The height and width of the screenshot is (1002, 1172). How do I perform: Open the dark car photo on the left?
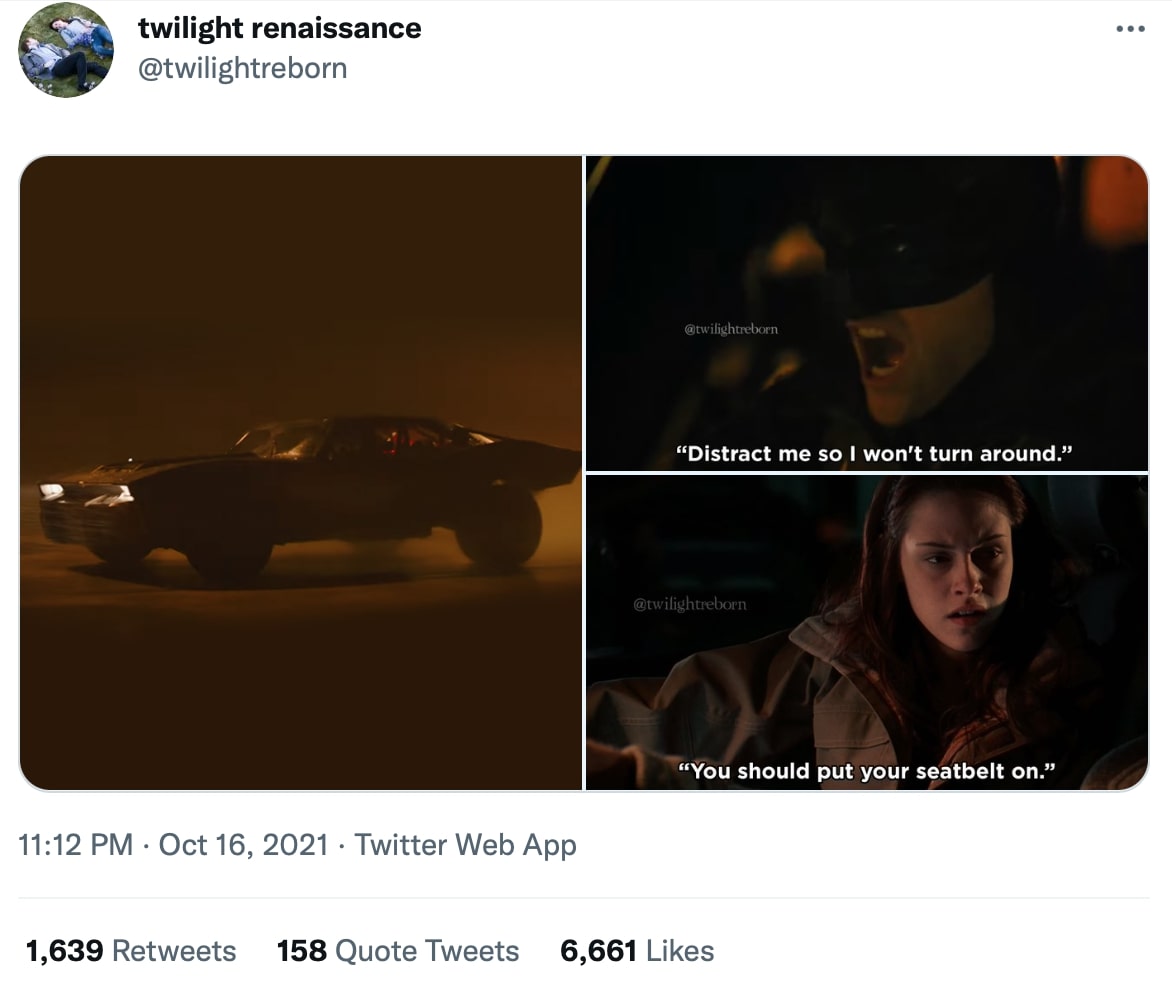pyautogui.click(x=301, y=473)
